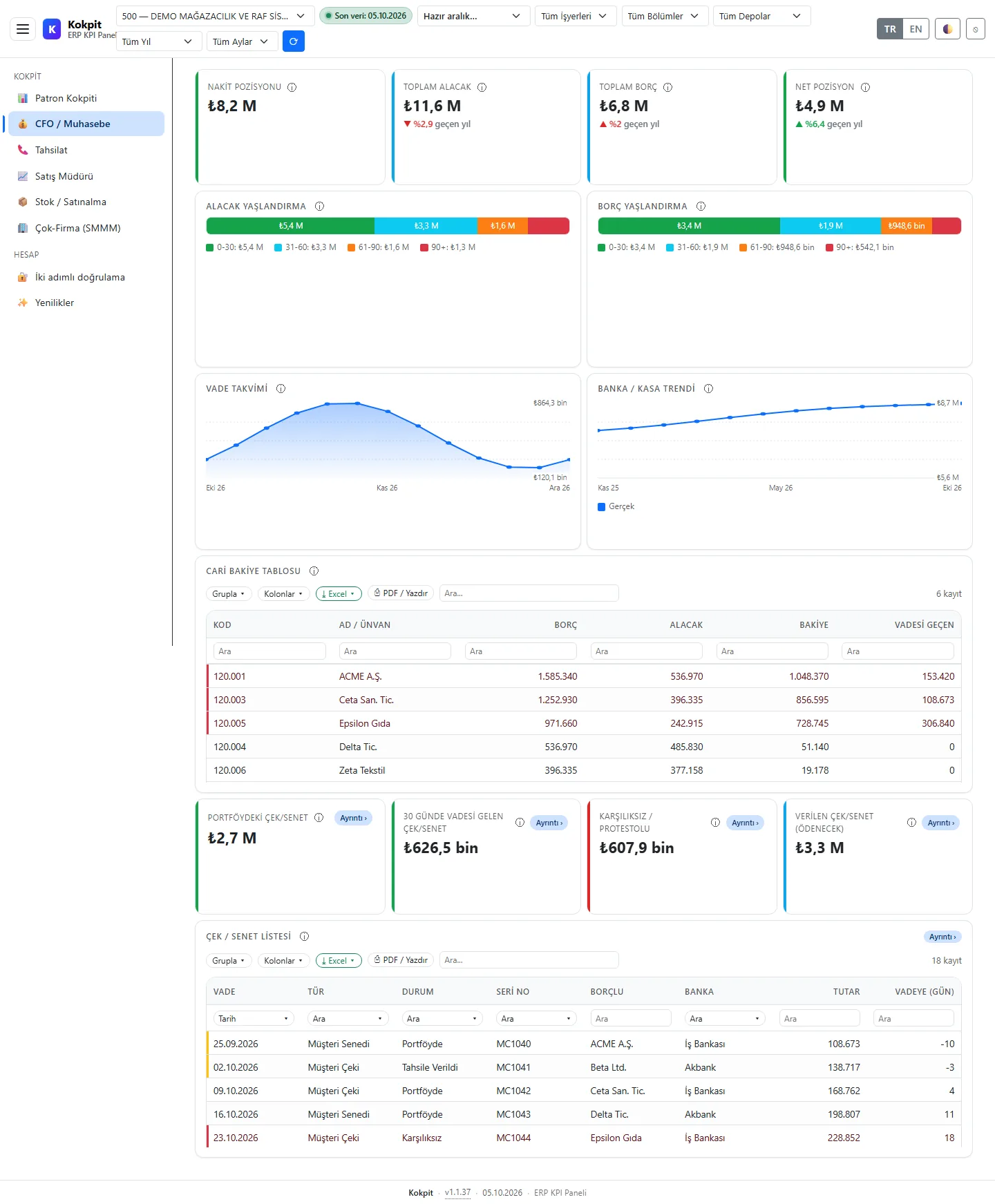This screenshot has width=995, height=1204.
Task: Expand the Tüm İşyerleri dropdown
Action: tap(575, 16)
